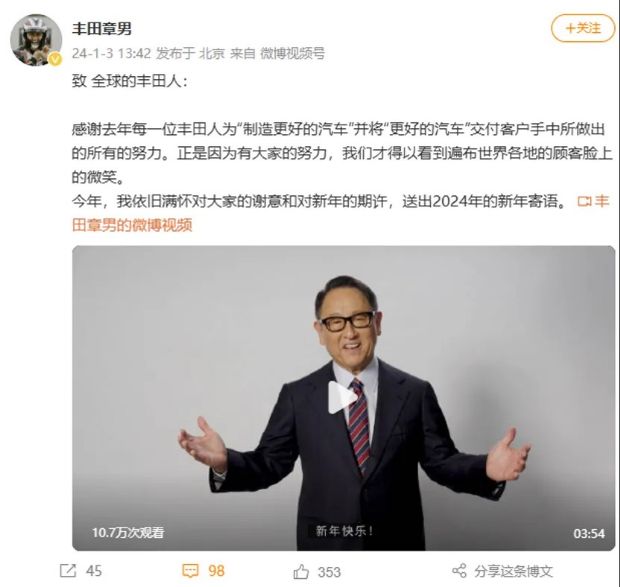
Task: Click the comment count 98
Action: coord(216,571)
